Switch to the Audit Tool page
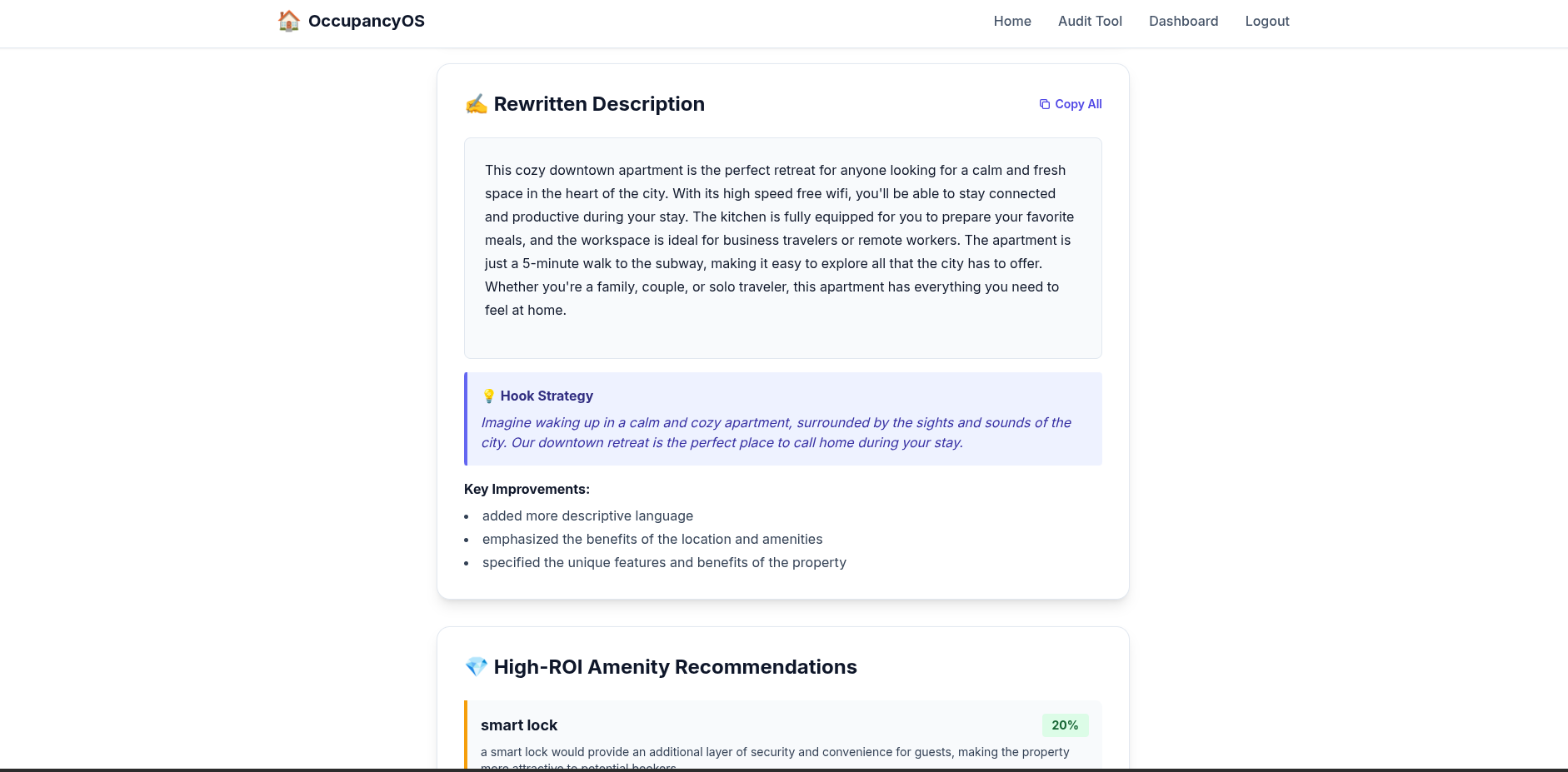Image resolution: width=1568 pixels, height=772 pixels. 1090,21
